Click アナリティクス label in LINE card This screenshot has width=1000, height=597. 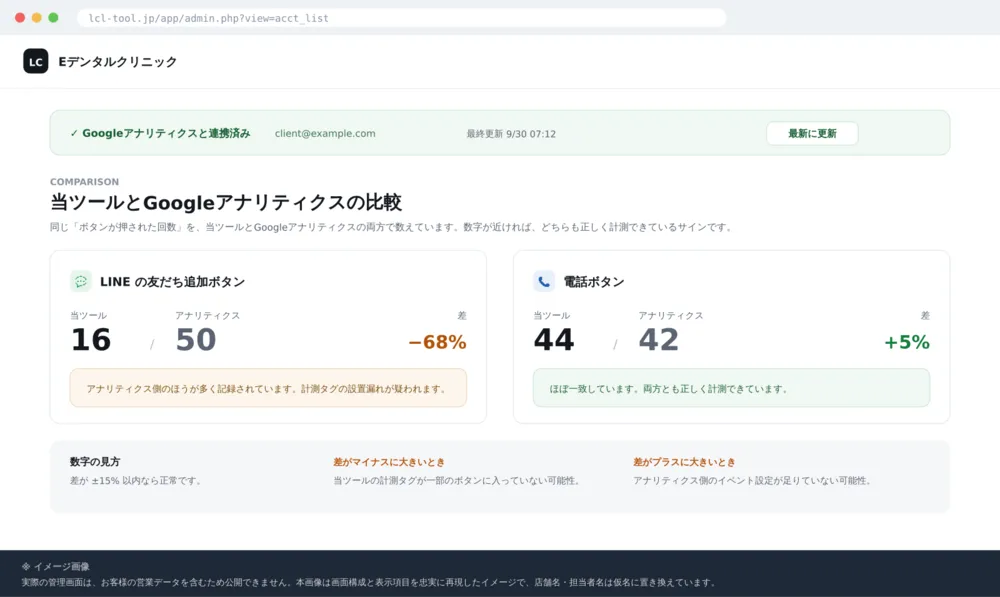pos(208,316)
